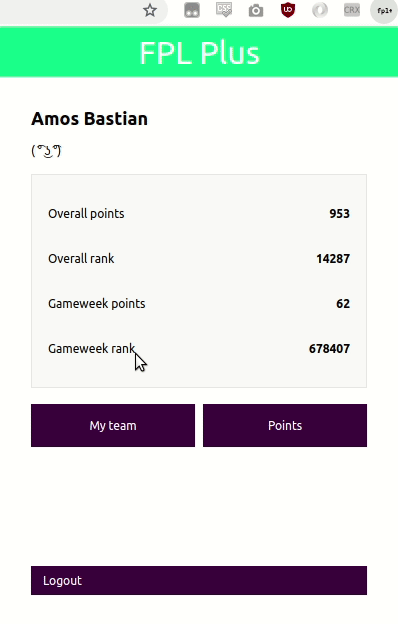Click the camera screenshot extension icon
This screenshot has height=624, width=398.
[256, 11]
